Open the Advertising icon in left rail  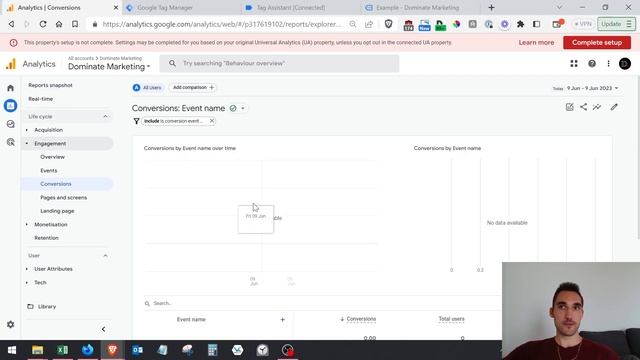click(11, 142)
